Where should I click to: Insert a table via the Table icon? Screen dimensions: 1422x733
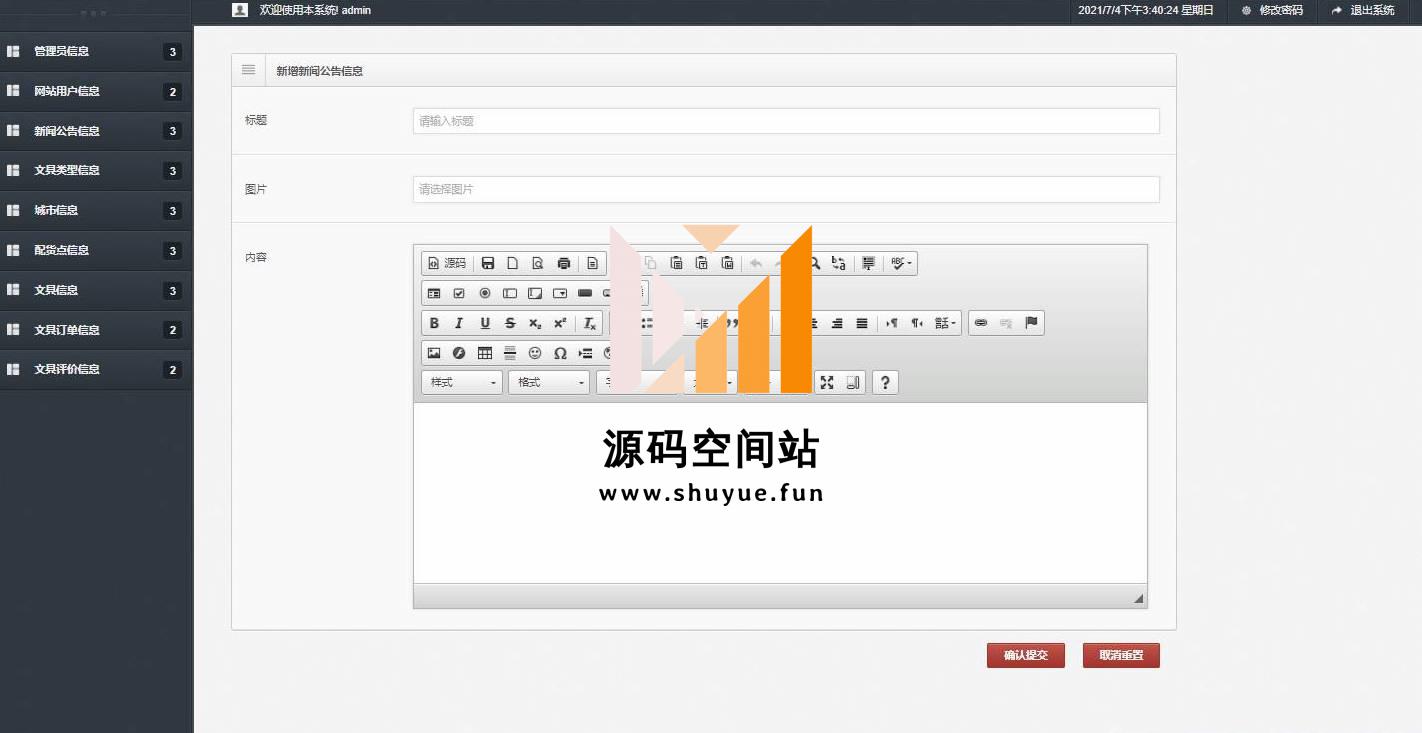coord(485,353)
